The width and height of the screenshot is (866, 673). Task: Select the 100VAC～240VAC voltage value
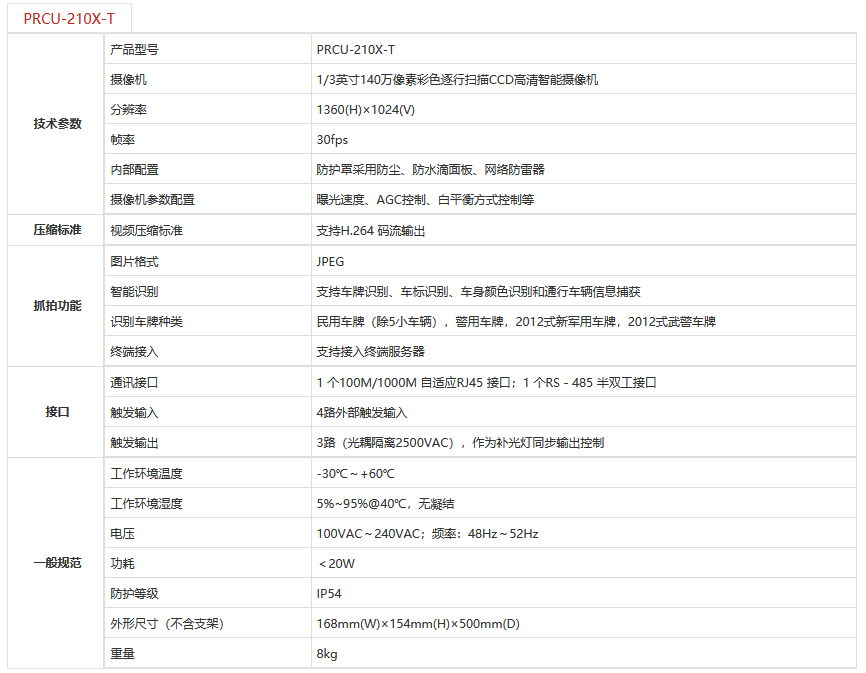368,534
